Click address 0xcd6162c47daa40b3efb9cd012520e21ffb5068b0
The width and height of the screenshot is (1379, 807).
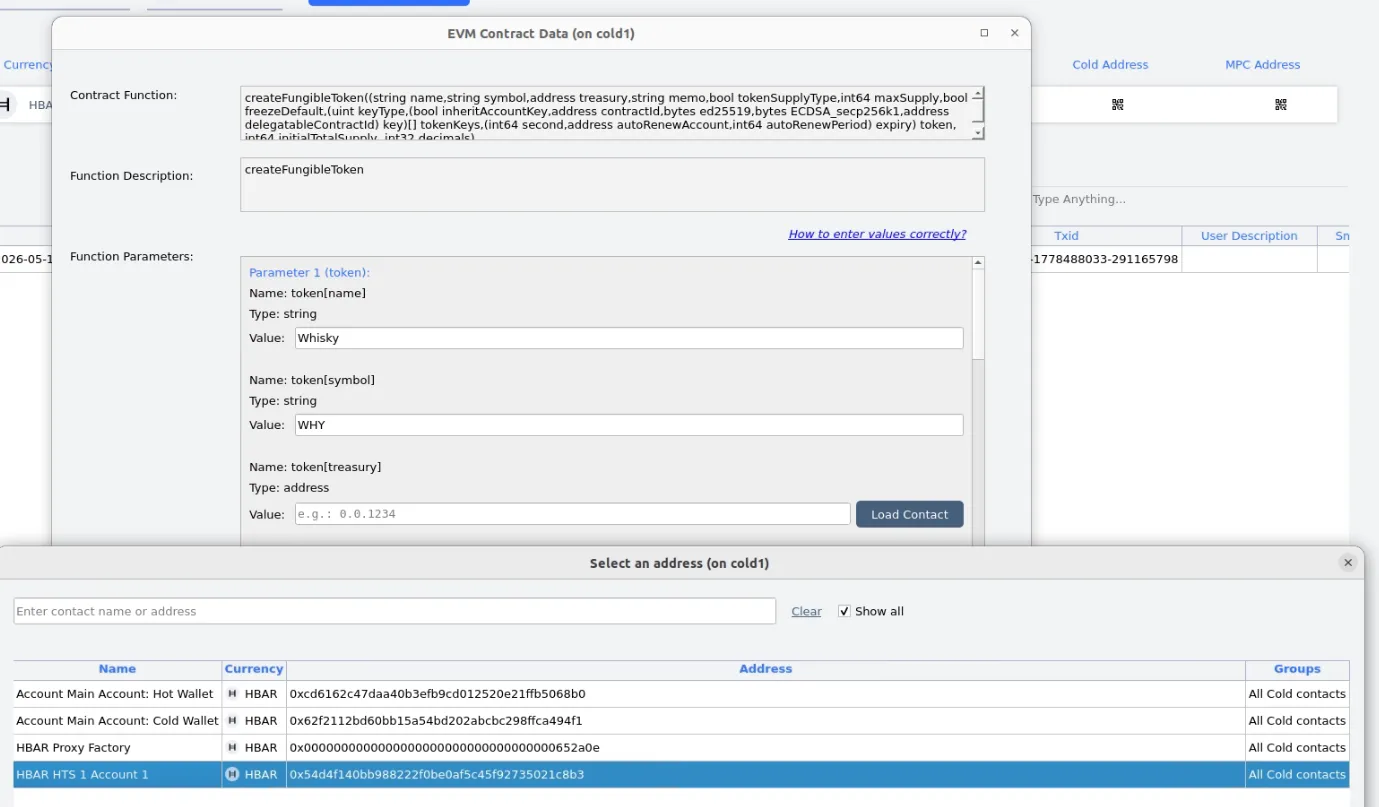(x=437, y=694)
